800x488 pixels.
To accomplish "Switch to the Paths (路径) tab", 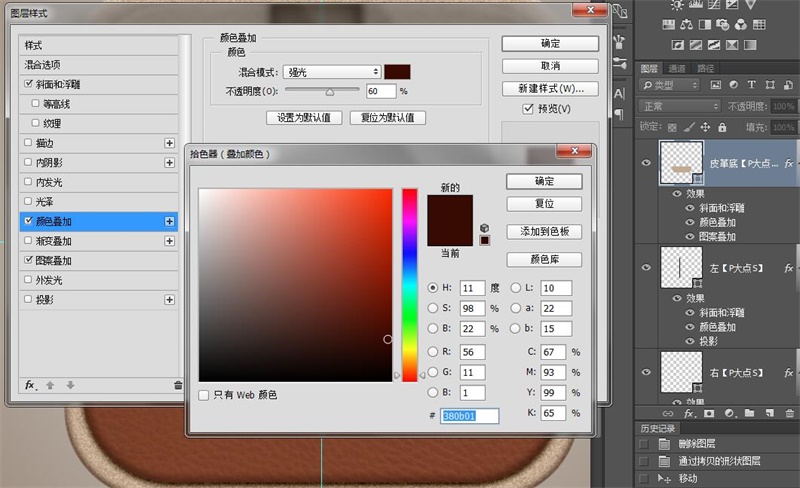I will click(x=705, y=68).
